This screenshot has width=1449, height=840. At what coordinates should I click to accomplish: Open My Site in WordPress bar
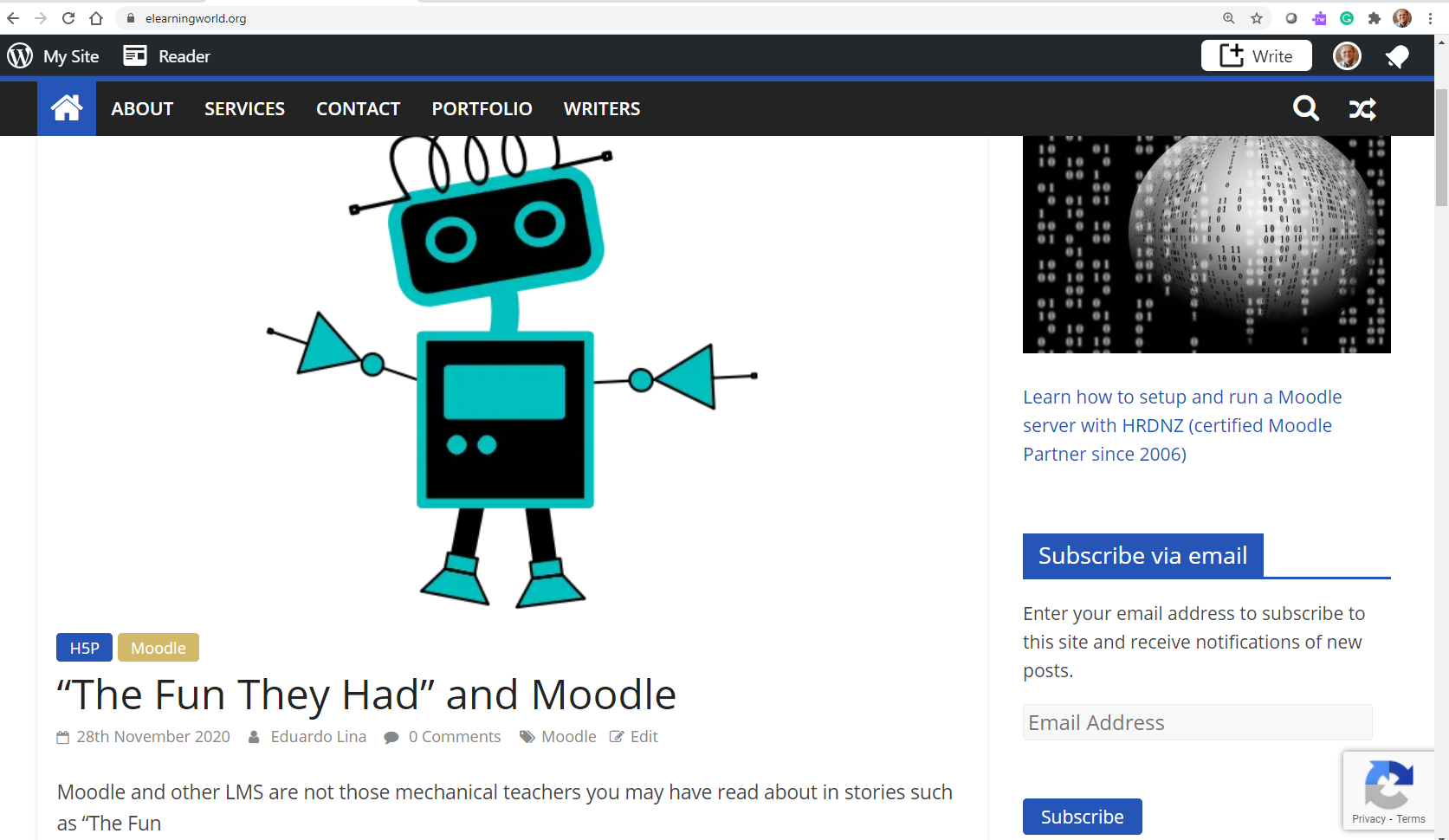tap(71, 56)
